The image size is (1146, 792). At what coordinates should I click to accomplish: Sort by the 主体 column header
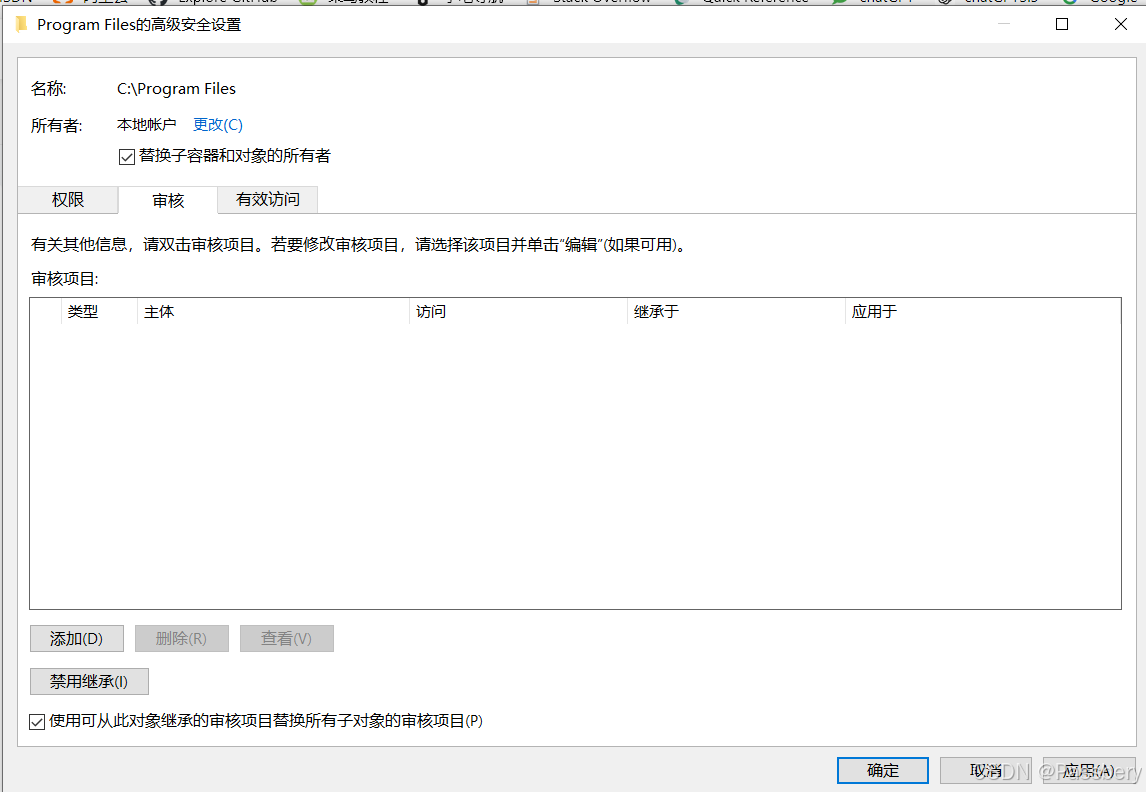coord(273,312)
